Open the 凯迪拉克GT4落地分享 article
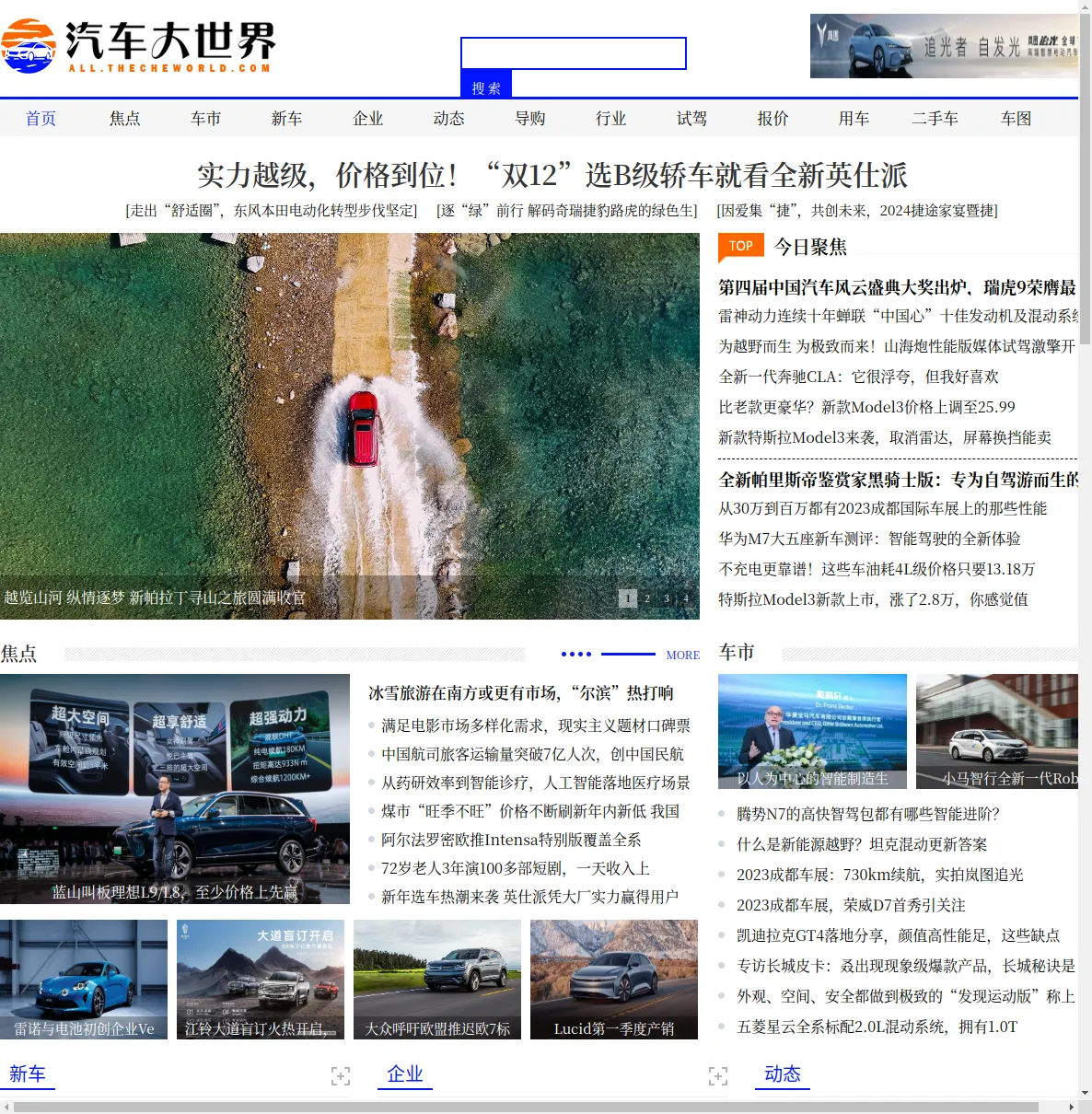 [898, 935]
